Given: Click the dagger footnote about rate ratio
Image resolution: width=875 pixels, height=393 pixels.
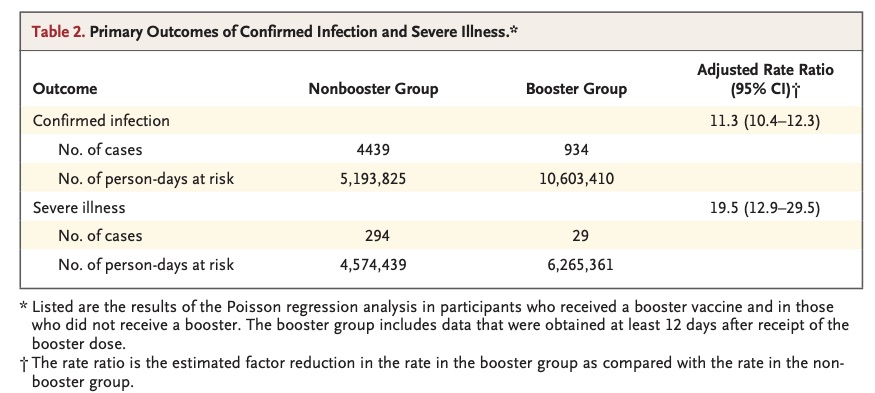Looking at the screenshot, I should pyautogui.click(x=432, y=371).
